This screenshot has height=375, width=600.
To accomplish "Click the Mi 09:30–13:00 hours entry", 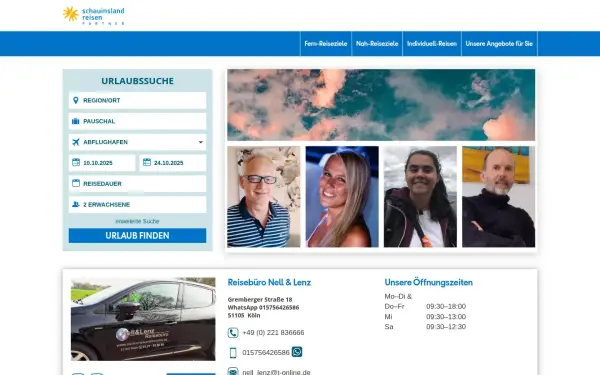I will 425,316.
